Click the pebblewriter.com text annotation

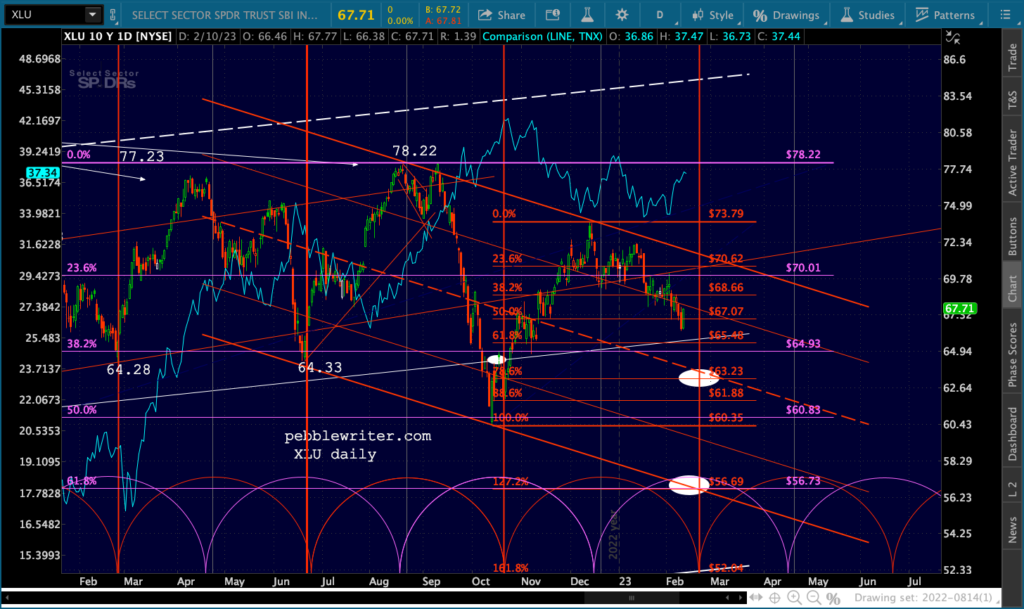pos(358,436)
